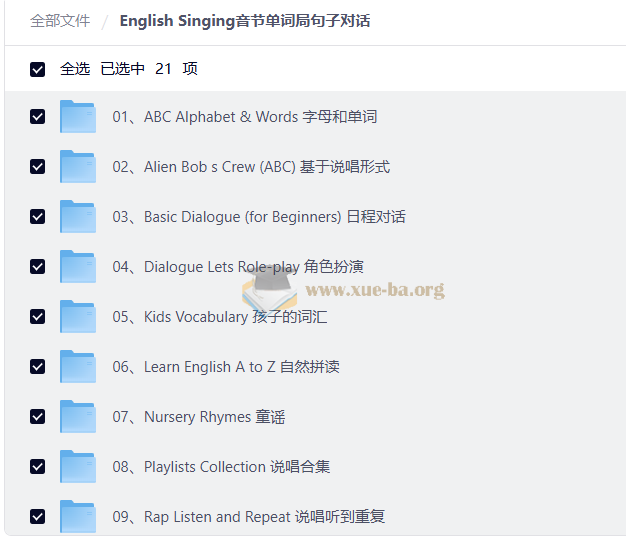
Task: Open folder icon for 02 Alien Bob s Crew
Action: point(78,166)
